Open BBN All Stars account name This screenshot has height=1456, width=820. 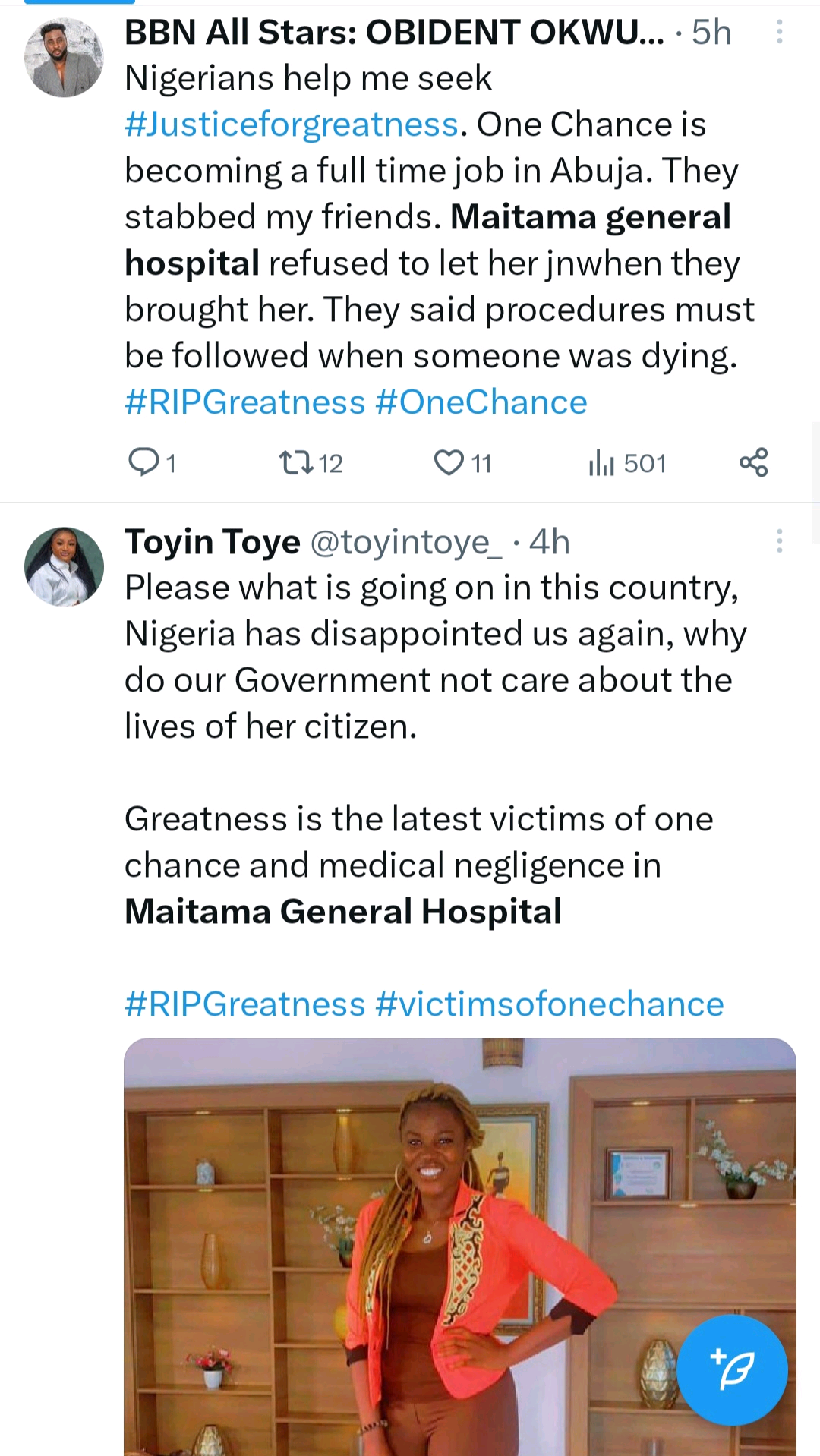(393, 33)
